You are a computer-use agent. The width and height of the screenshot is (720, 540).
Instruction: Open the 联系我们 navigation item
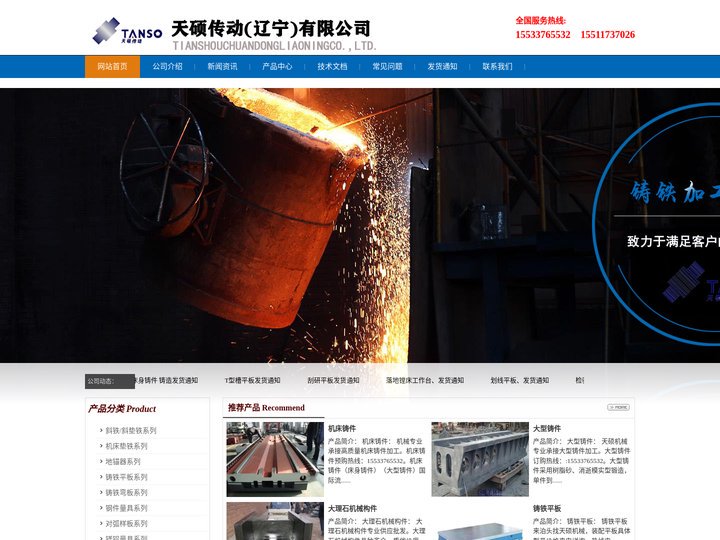point(497,67)
